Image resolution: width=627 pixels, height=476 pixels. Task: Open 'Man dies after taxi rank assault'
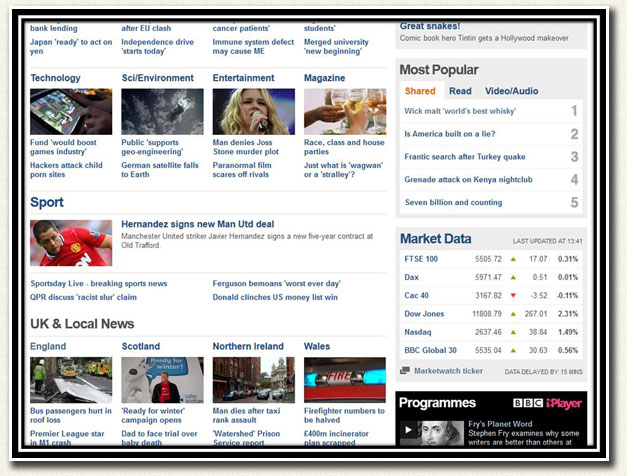(x=246, y=416)
